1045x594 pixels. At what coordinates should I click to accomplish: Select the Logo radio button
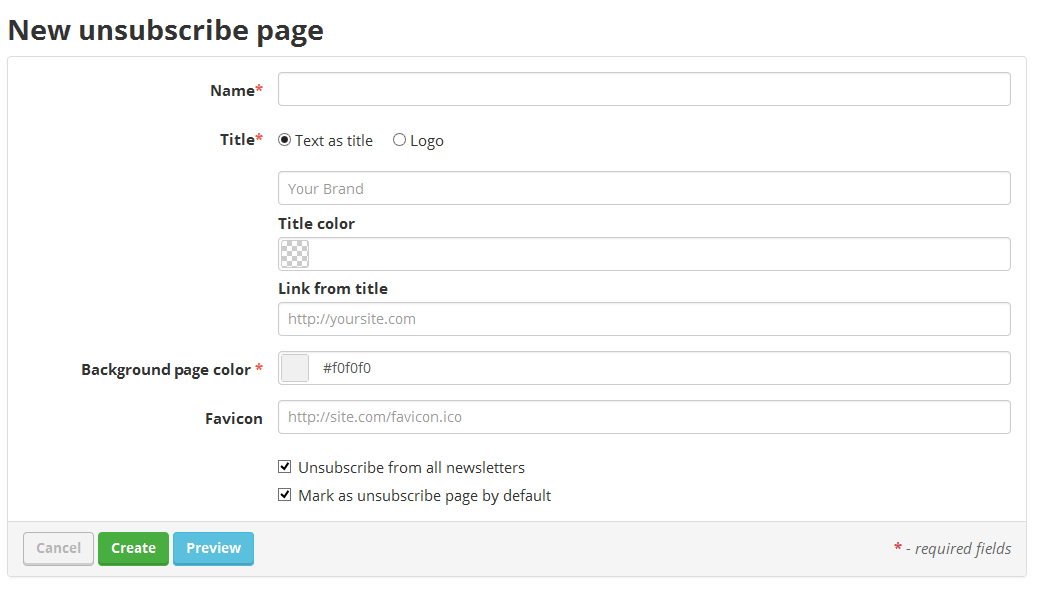point(399,140)
